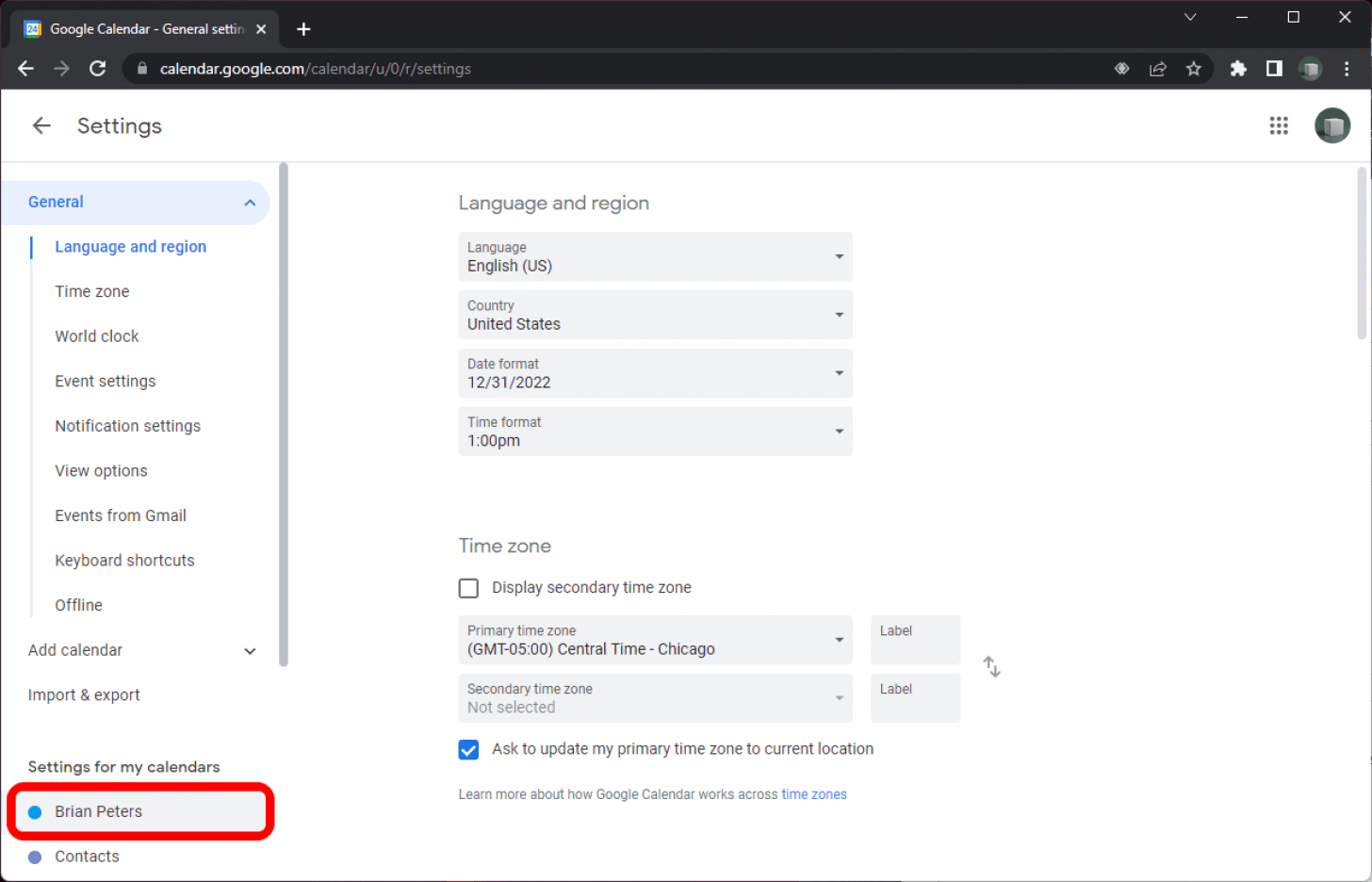
Task: Open Import & export
Action: pyautogui.click(x=84, y=695)
